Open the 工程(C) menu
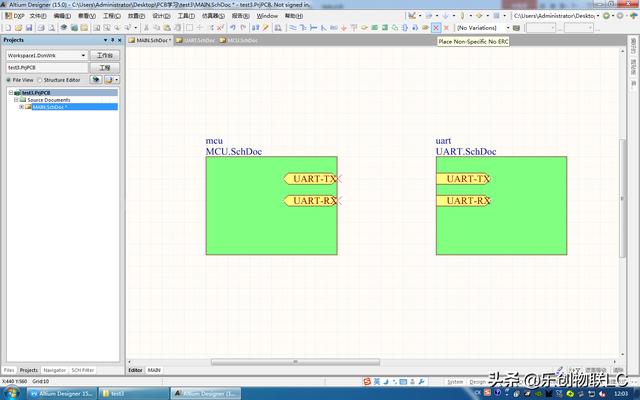This screenshot has height=400, width=640. click(x=111, y=16)
